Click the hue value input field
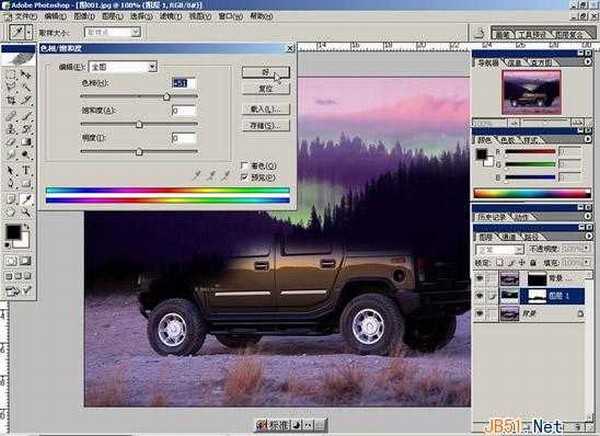Image resolution: width=600 pixels, height=436 pixels. 183,83
